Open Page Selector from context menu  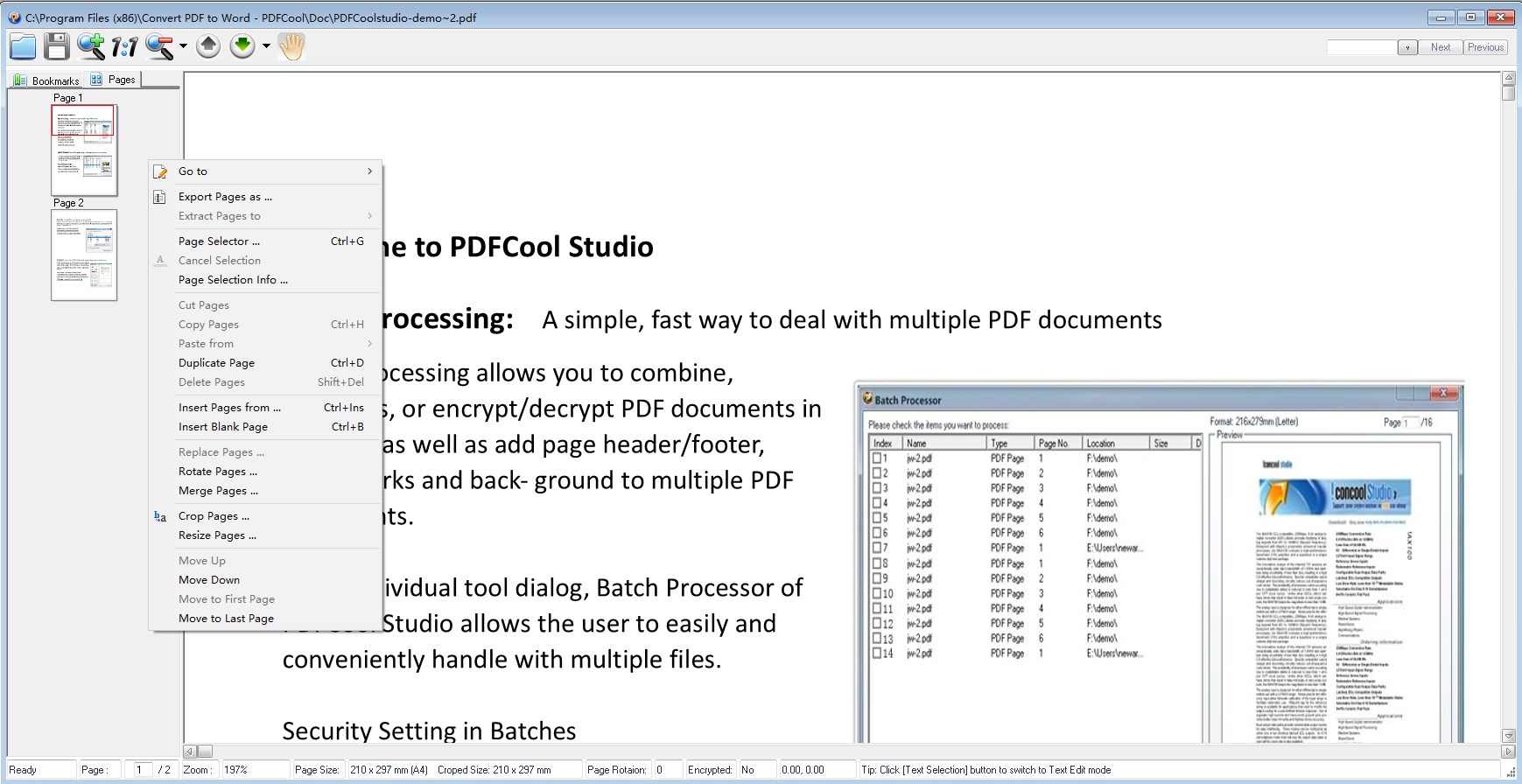tap(265, 241)
